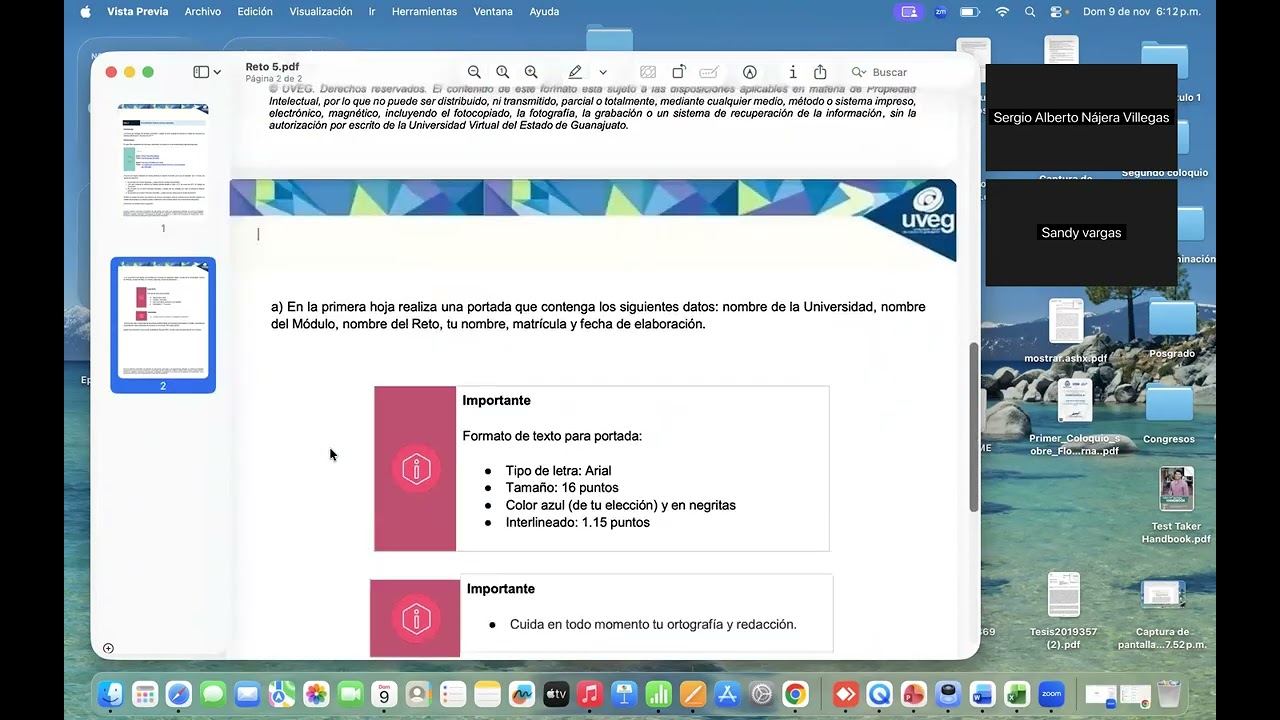Select the Congresos folder on desktop

click(1169, 414)
